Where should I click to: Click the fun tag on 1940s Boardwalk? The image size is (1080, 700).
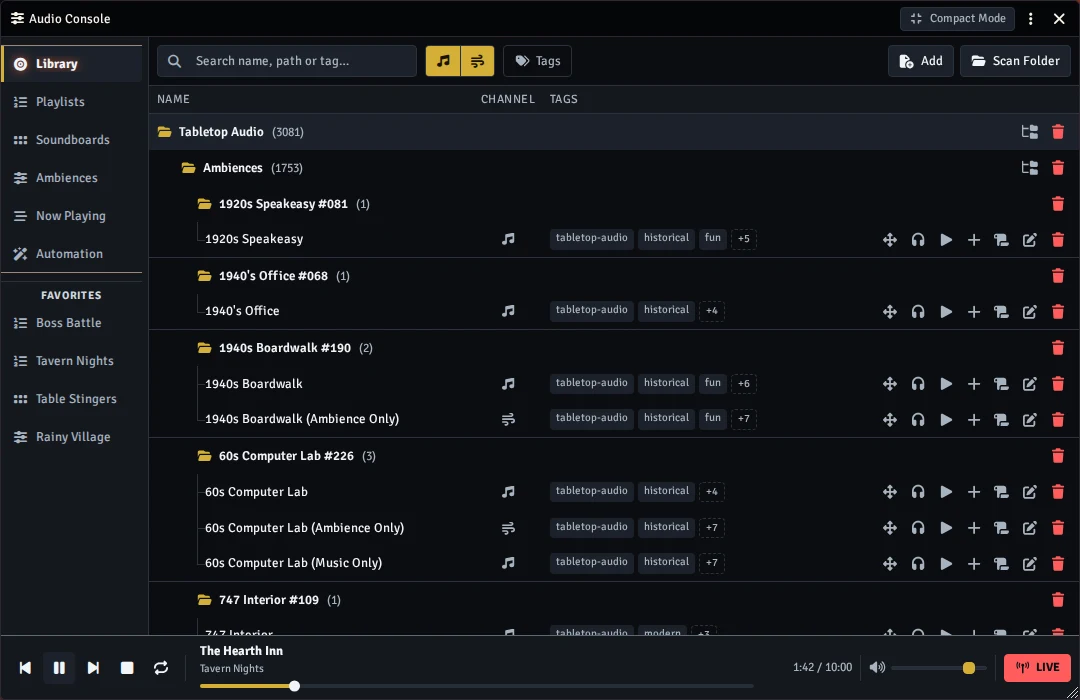click(712, 383)
